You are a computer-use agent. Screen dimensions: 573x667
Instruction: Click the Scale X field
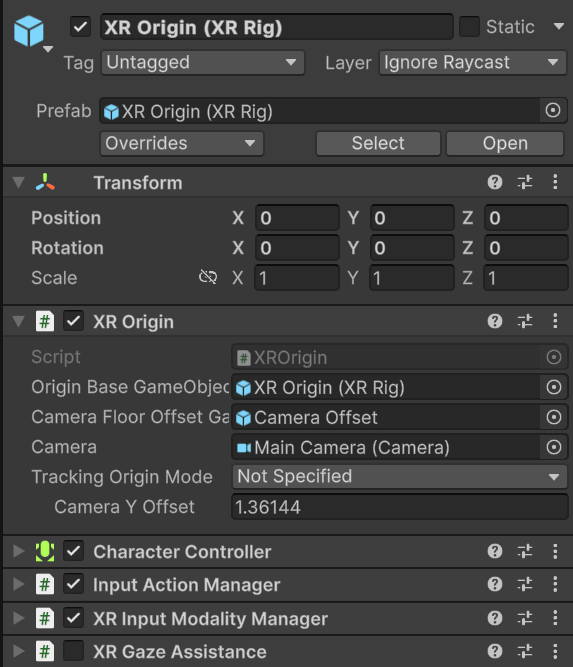[x=297, y=278]
